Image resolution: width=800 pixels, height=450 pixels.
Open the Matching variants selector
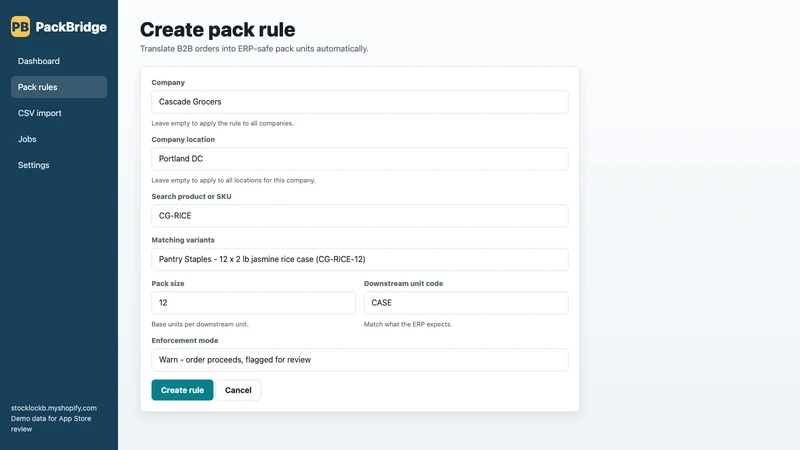tap(360, 259)
